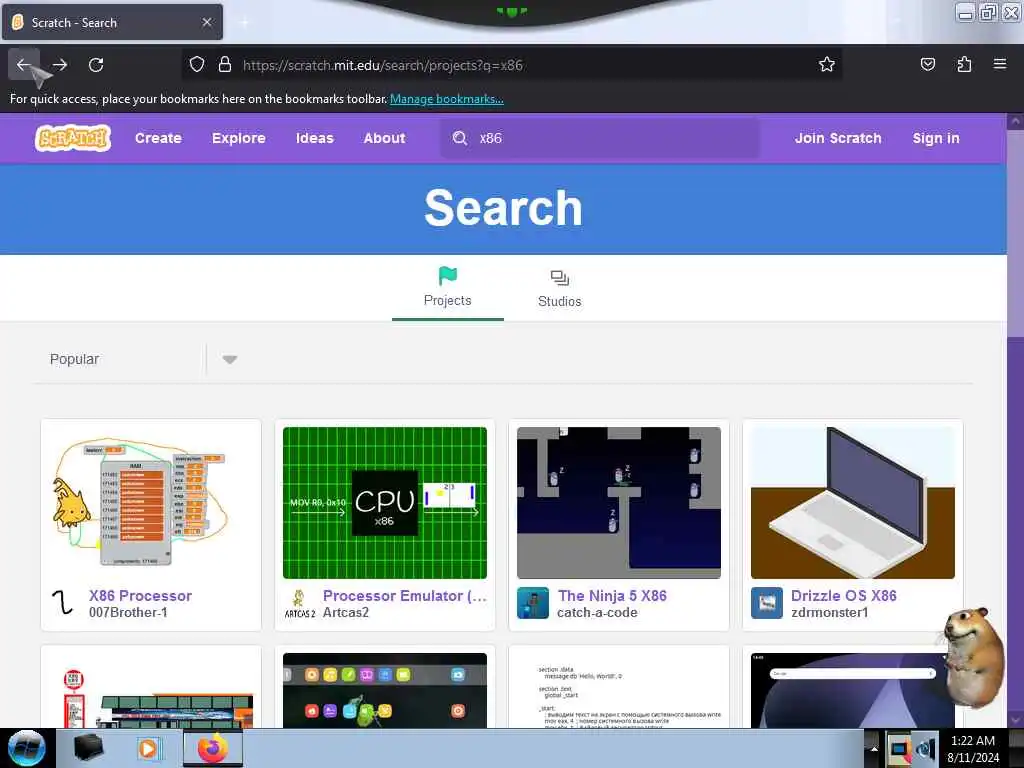Open the About menu item
The image size is (1024, 768).
(x=384, y=138)
